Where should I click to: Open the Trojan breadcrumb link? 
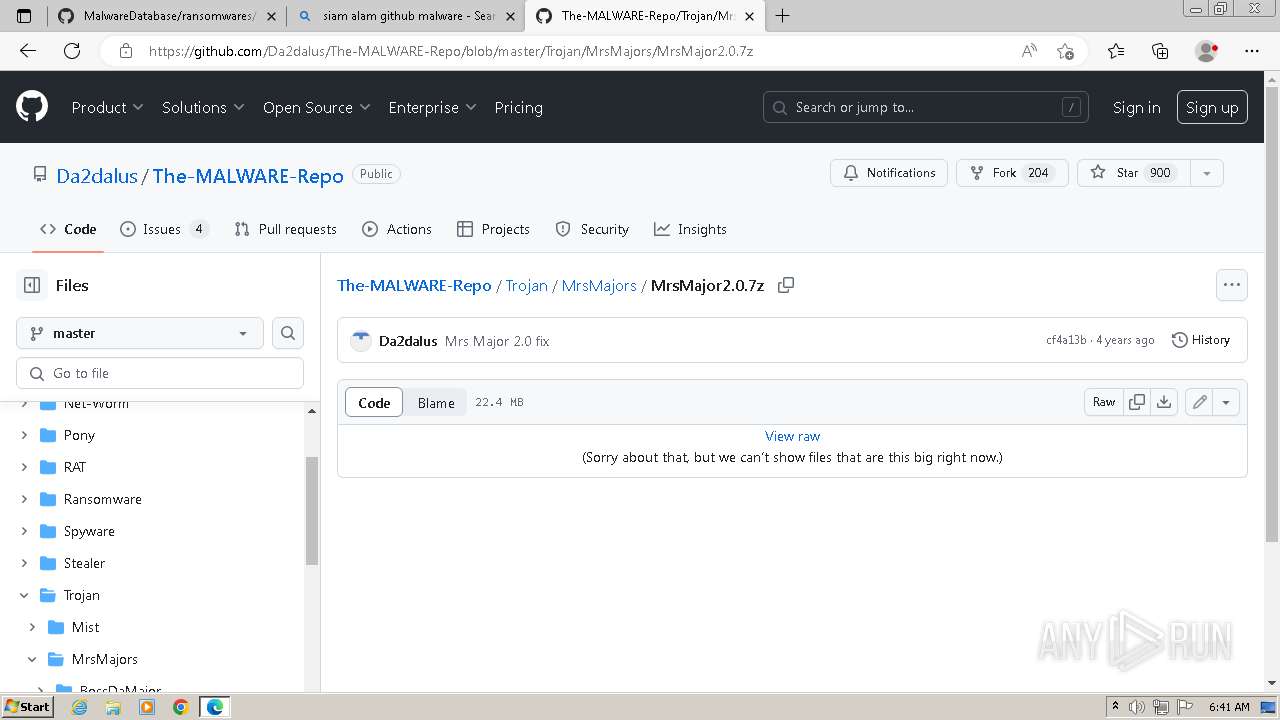(x=526, y=285)
